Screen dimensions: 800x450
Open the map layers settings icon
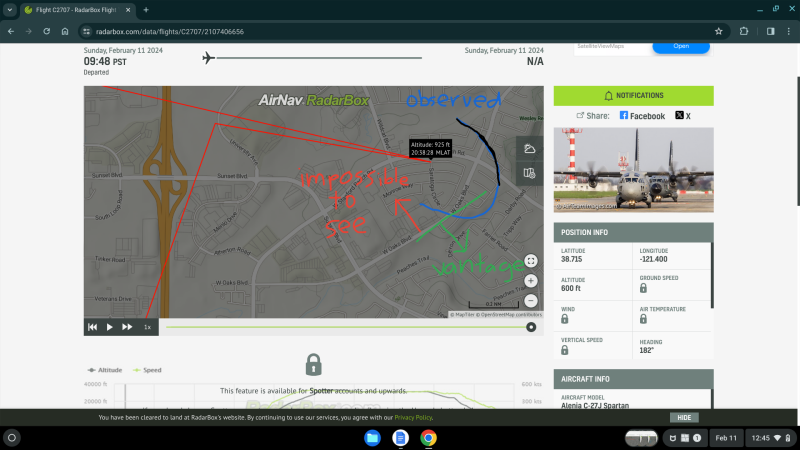tap(530, 173)
